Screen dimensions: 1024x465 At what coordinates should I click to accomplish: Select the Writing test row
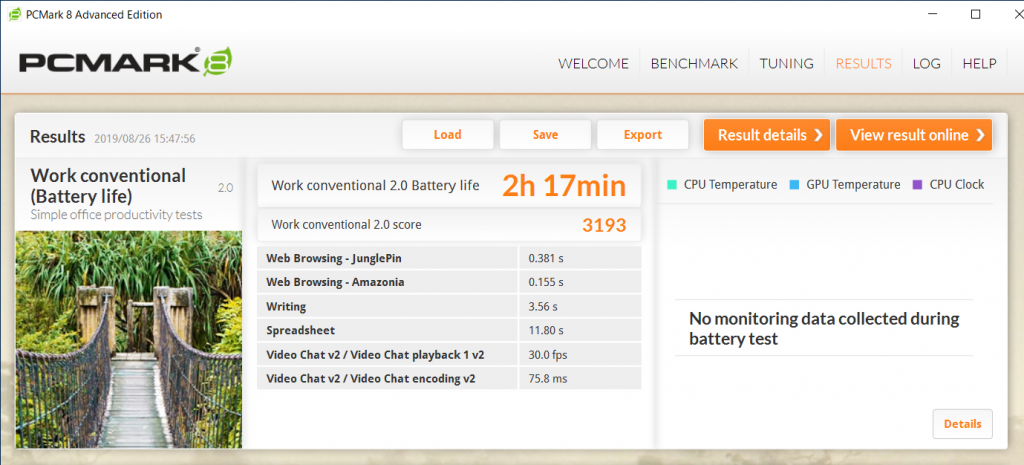pos(449,306)
